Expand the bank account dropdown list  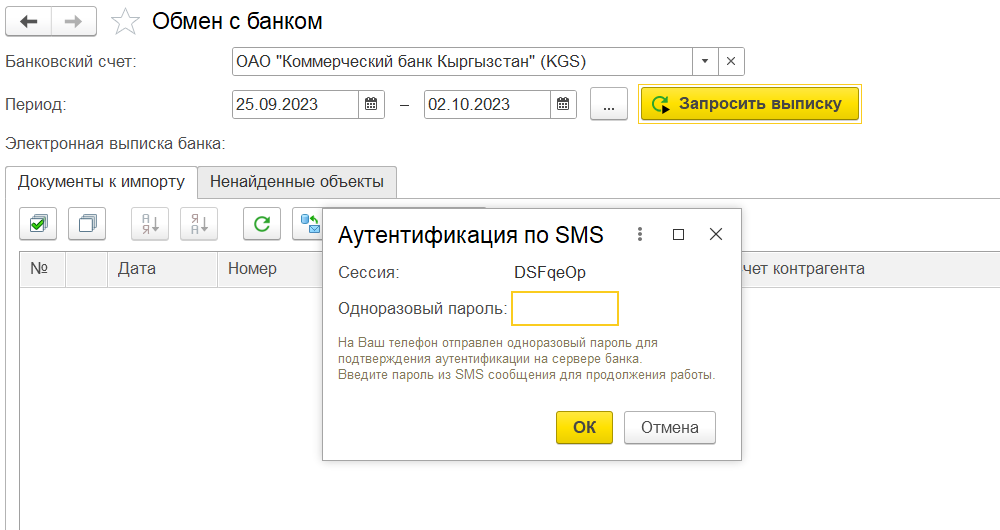pos(704,62)
